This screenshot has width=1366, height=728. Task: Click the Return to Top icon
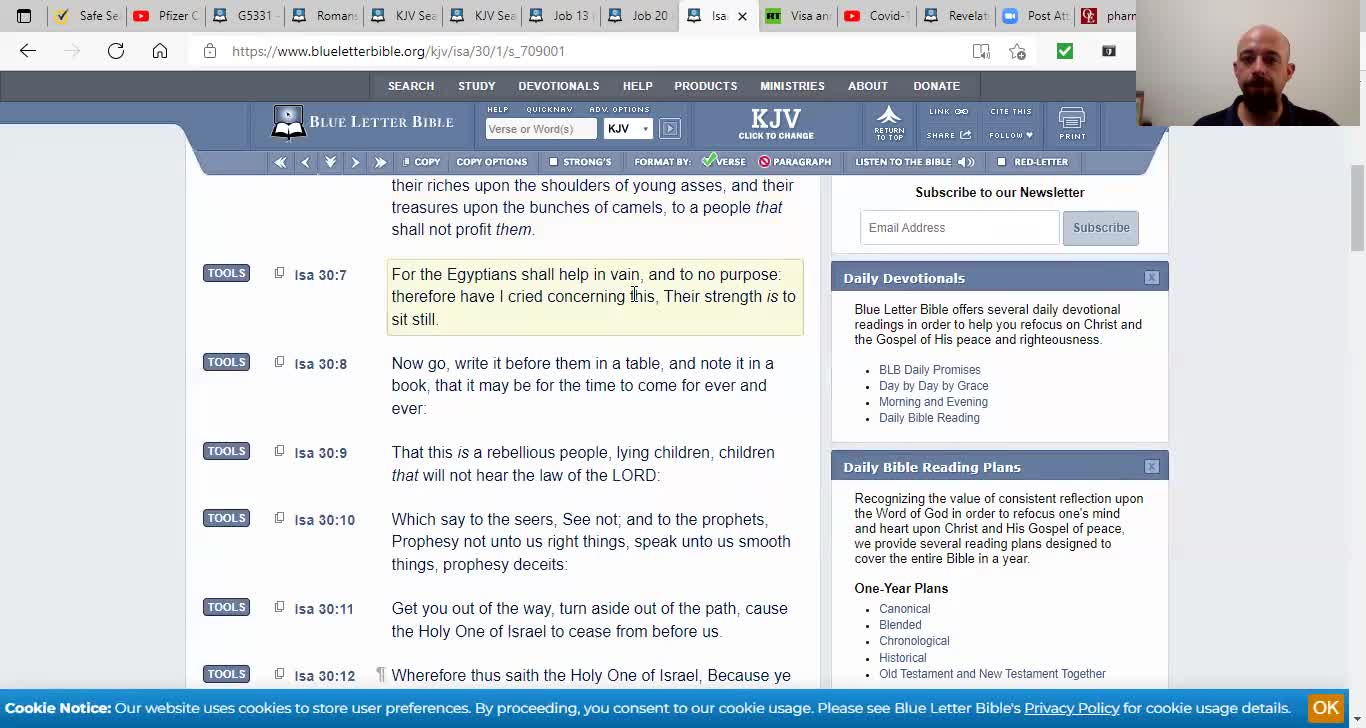[889, 123]
